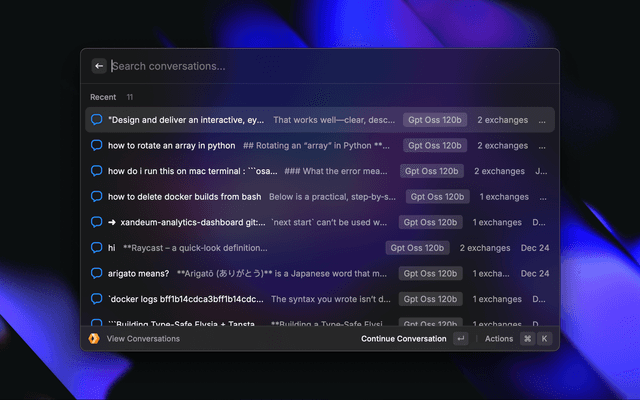640x400 pixels.
Task: Click the orange Raycast extension icon in footer
Action: point(94,339)
